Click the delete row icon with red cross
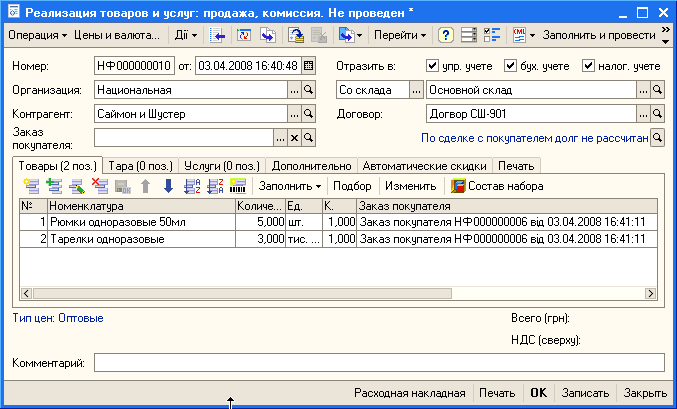The width and height of the screenshot is (677, 409). (99, 186)
